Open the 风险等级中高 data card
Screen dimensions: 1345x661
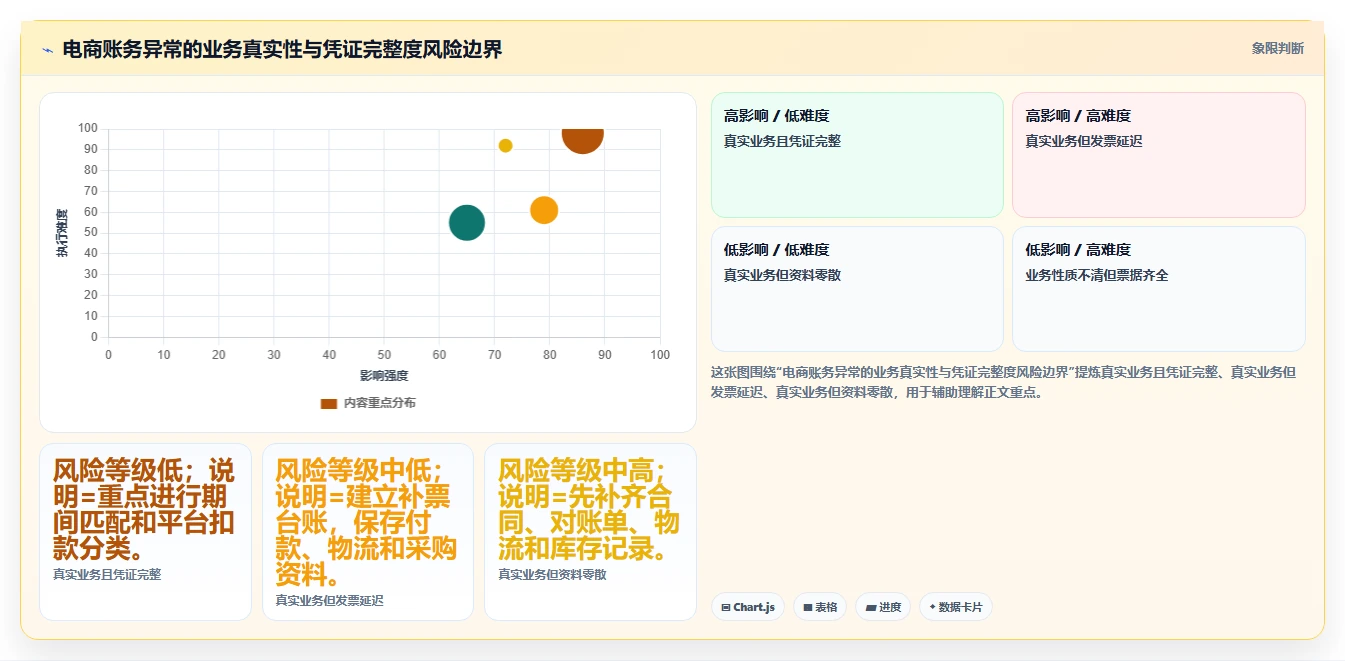(590, 532)
